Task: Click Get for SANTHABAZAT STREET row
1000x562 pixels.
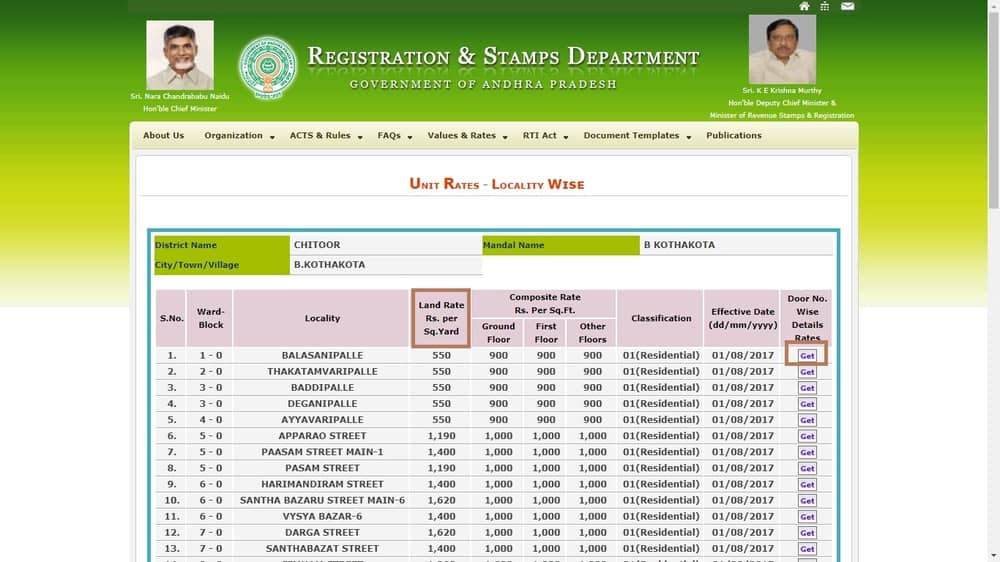Action: 807,549
